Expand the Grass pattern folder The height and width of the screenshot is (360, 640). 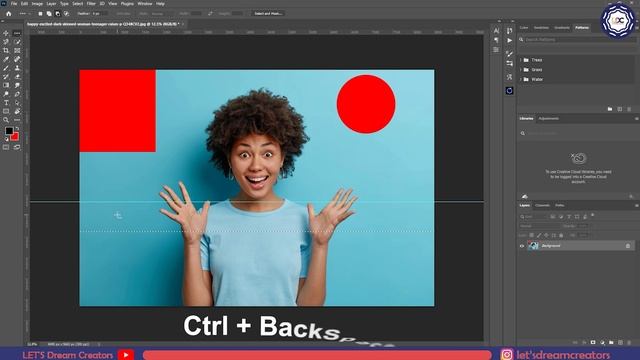point(521,70)
